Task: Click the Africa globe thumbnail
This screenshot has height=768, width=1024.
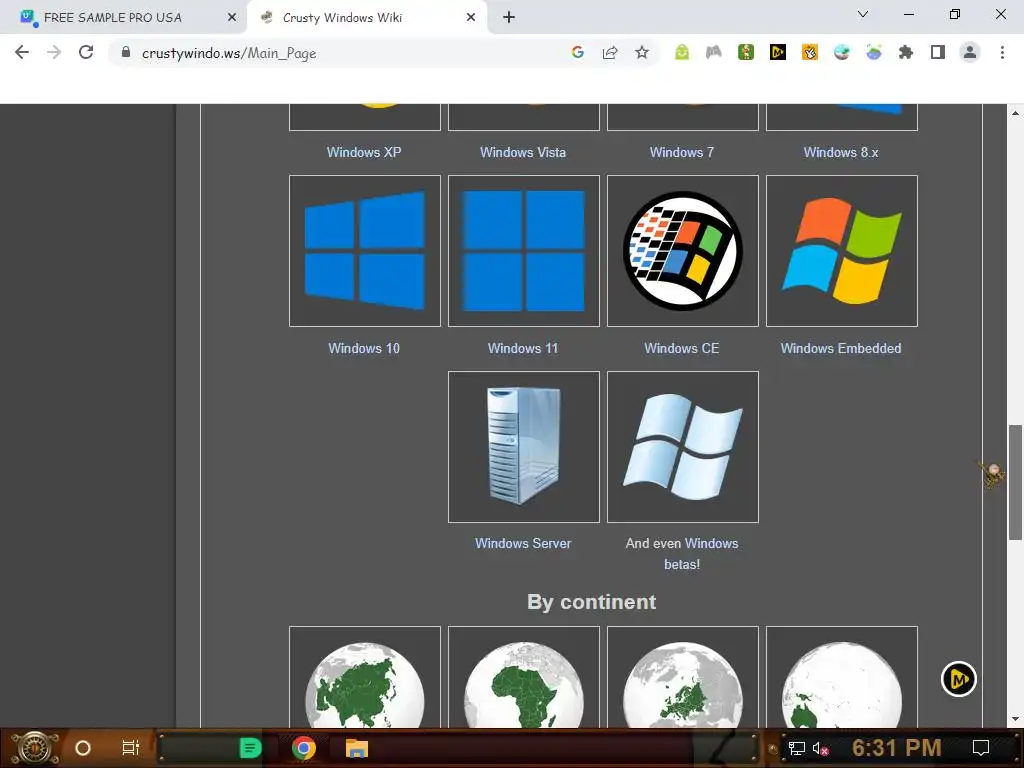Action: pos(524,677)
